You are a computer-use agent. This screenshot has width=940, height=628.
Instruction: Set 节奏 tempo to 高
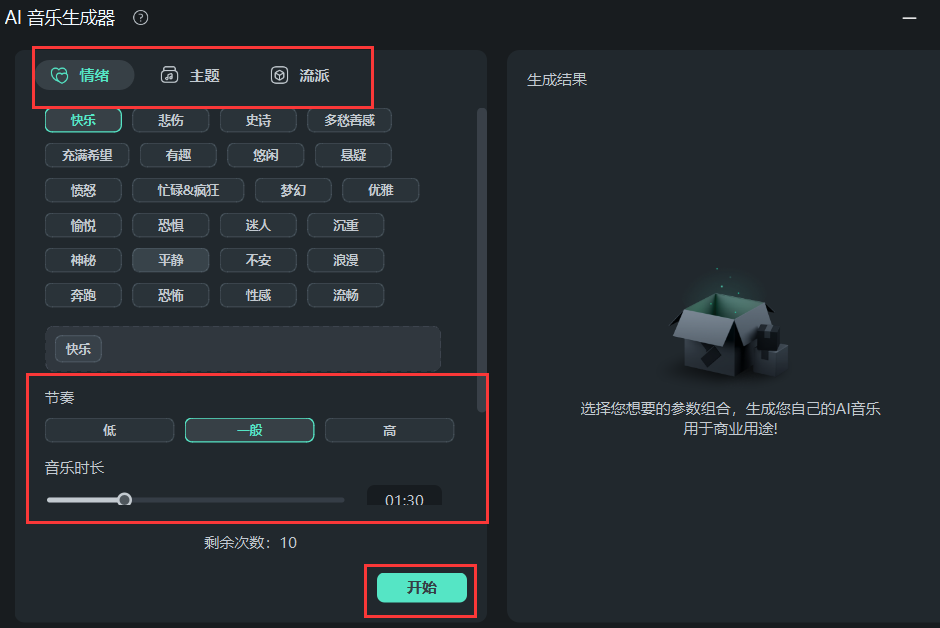point(390,430)
